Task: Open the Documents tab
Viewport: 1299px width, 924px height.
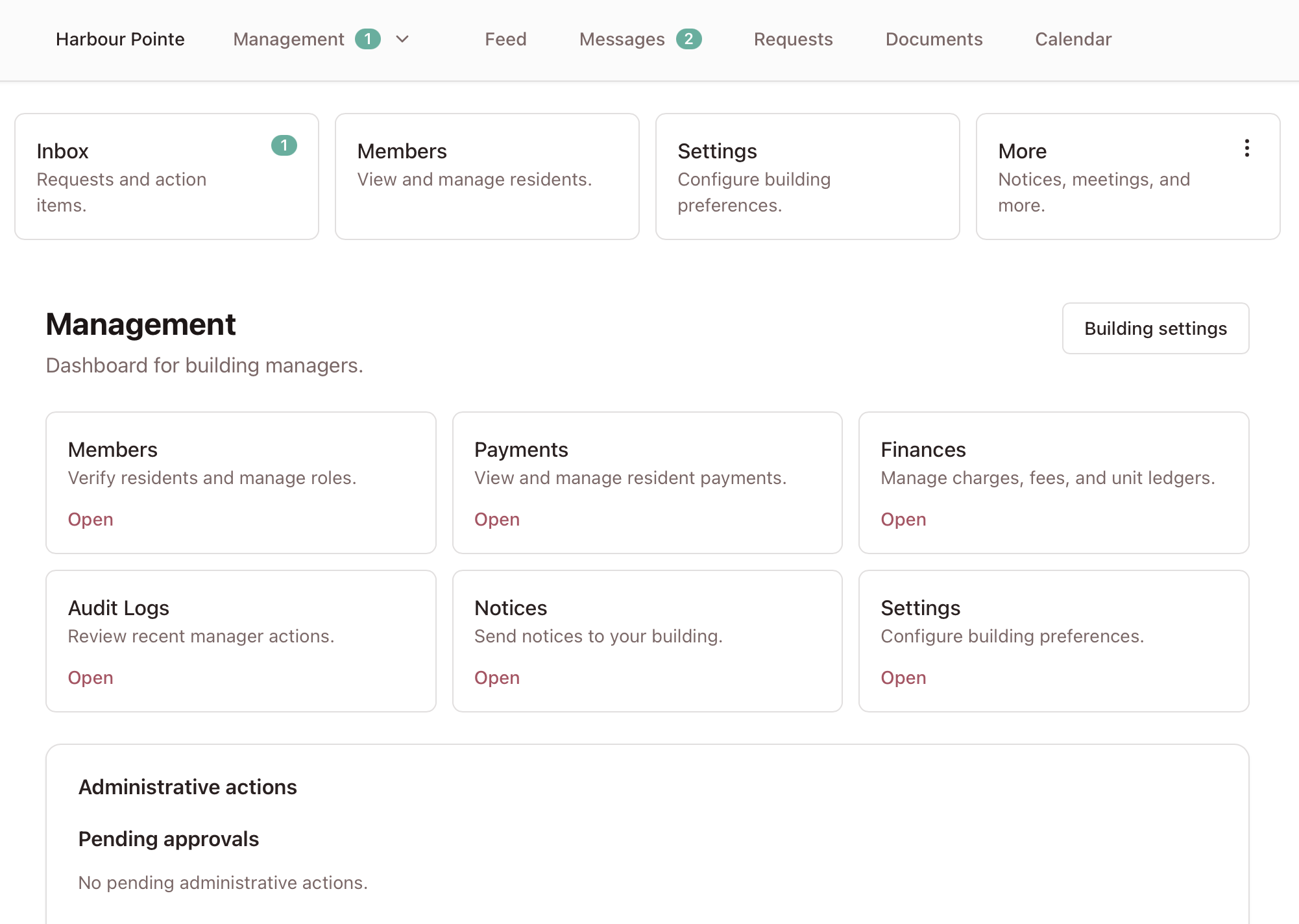Action: coord(934,39)
